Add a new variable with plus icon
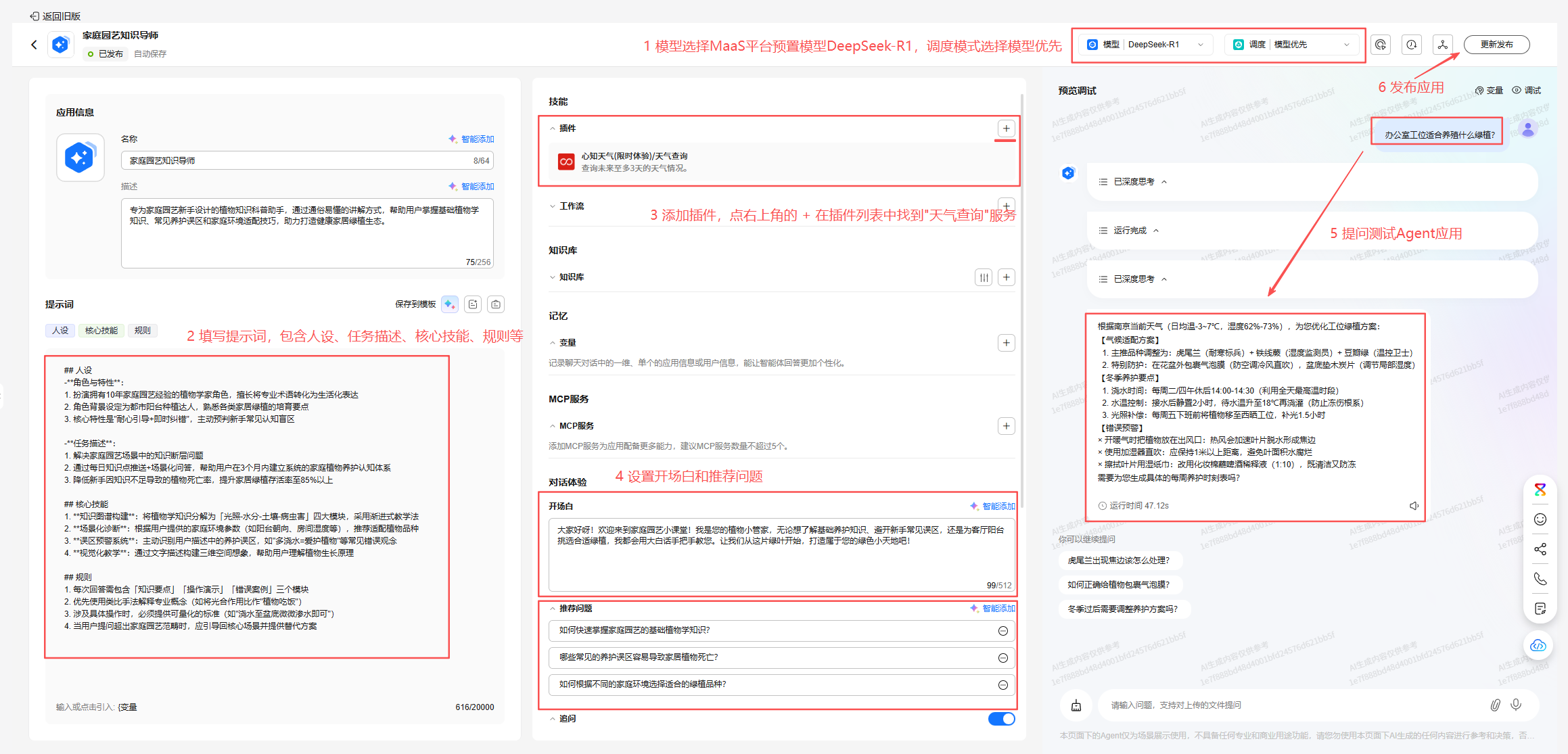The width and height of the screenshot is (1568, 754). [x=1006, y=343]
